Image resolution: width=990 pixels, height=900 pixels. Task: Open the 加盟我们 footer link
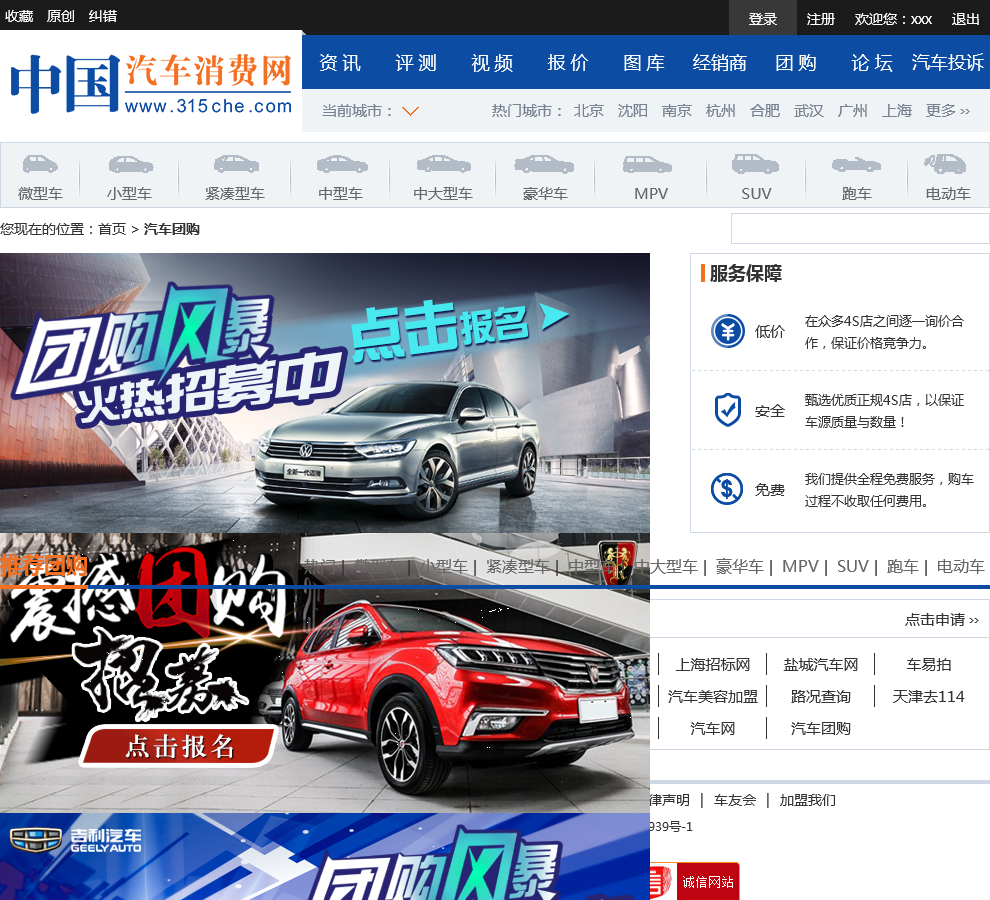[x=808, y=800]
